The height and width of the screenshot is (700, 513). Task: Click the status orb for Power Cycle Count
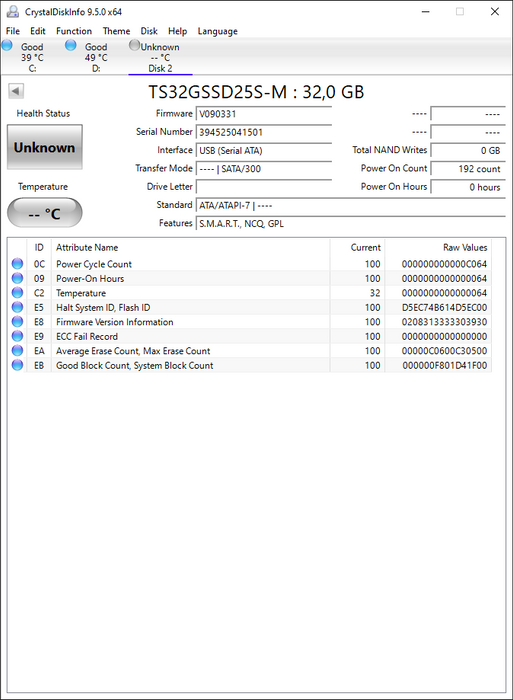pyautogui.click(x=17, y=264)
